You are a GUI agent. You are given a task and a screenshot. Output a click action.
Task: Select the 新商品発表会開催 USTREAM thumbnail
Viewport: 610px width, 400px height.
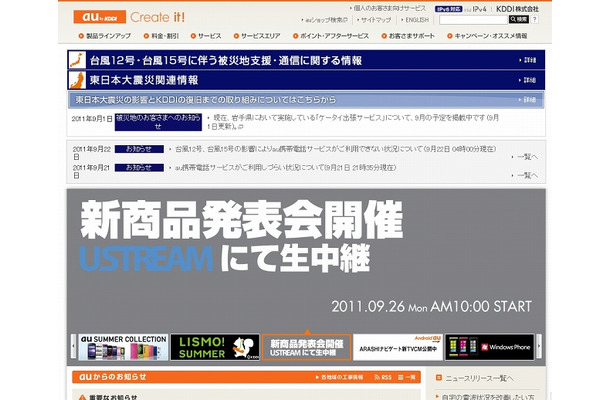pyautogui.click(x=307, y=347)
